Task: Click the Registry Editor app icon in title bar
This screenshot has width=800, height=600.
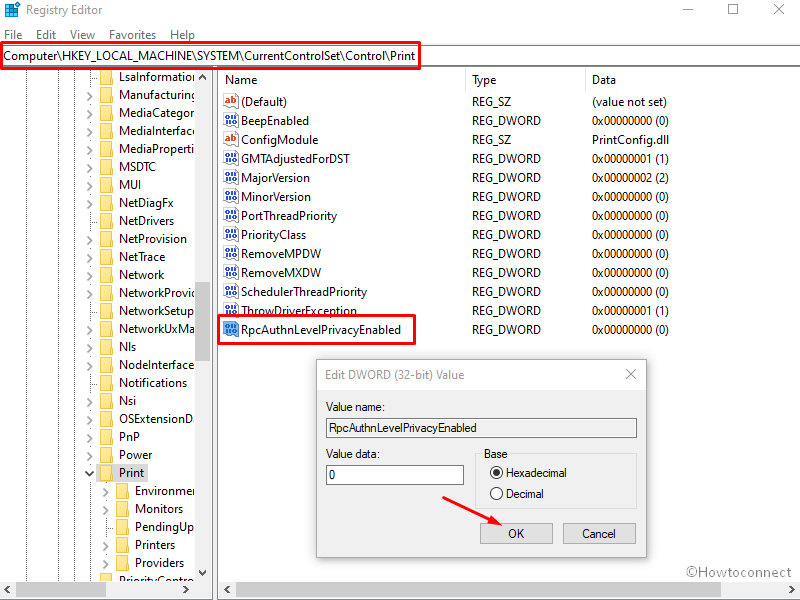Action: 12,10
